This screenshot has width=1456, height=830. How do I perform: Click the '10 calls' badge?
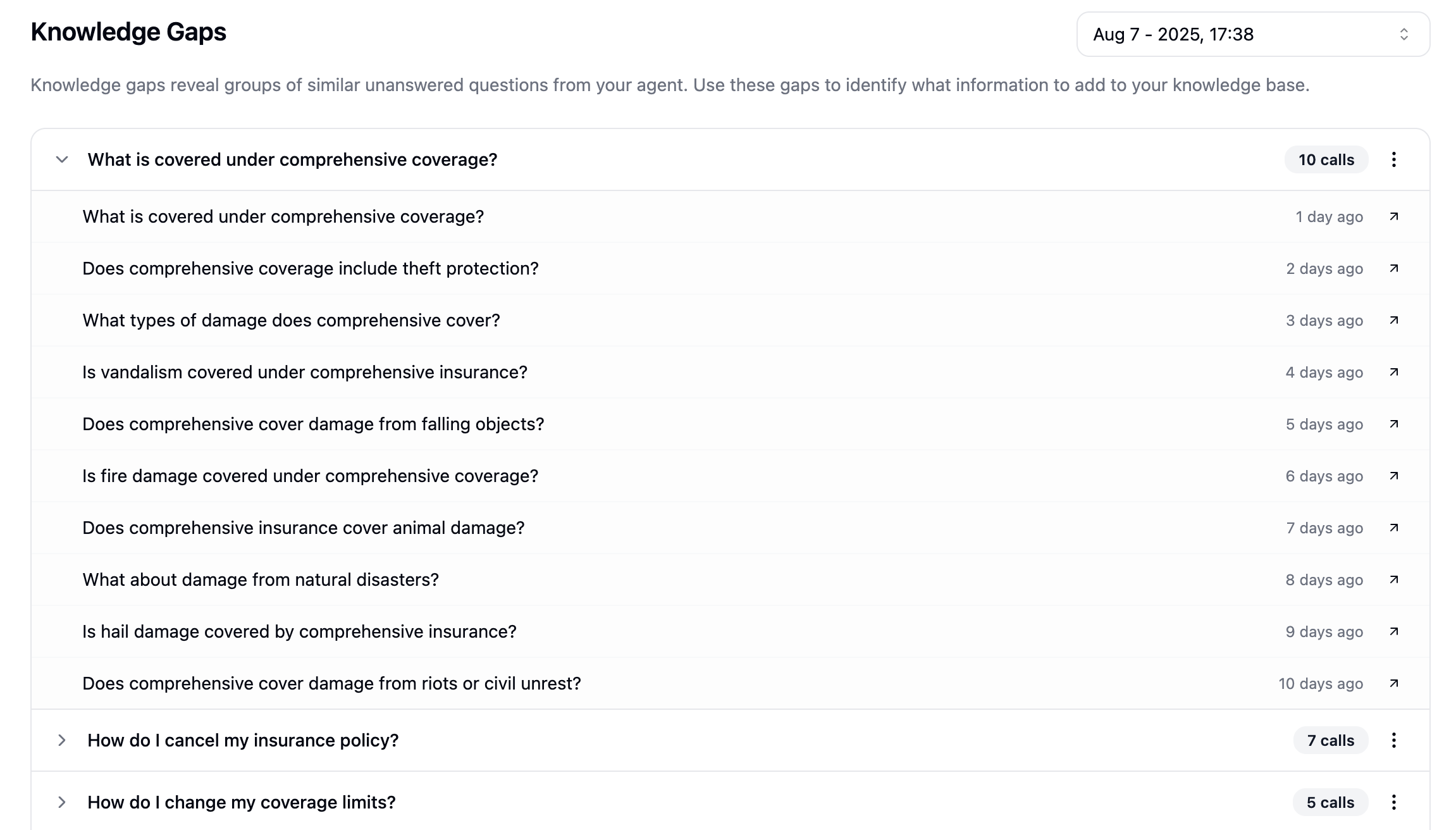click(x=1326, y=160)
